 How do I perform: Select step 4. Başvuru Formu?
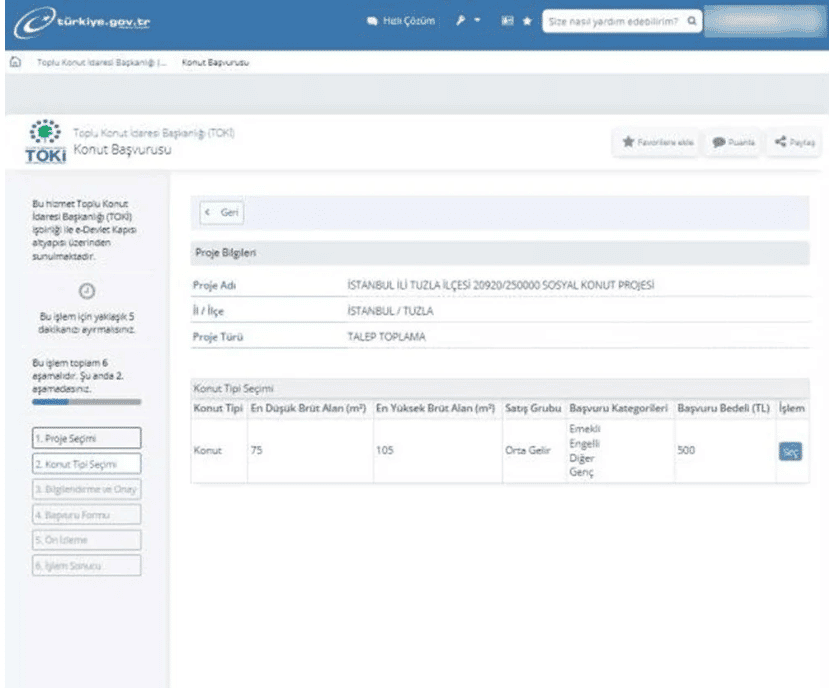[x=87, y=515]
